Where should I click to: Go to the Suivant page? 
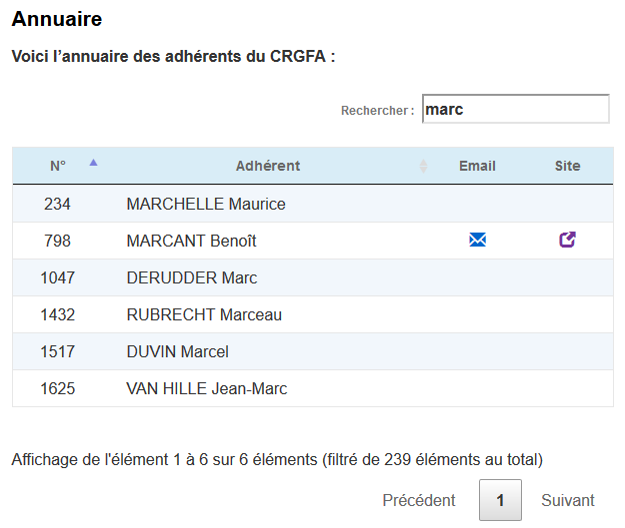pyautogui.click(x=568, y=500)
